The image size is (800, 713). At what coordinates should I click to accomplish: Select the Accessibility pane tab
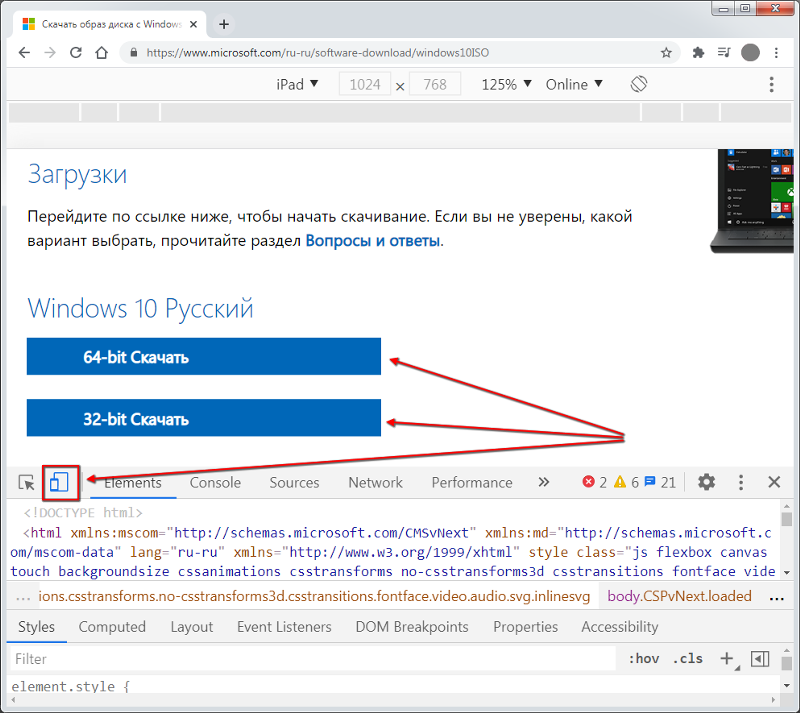click(620, 627)
